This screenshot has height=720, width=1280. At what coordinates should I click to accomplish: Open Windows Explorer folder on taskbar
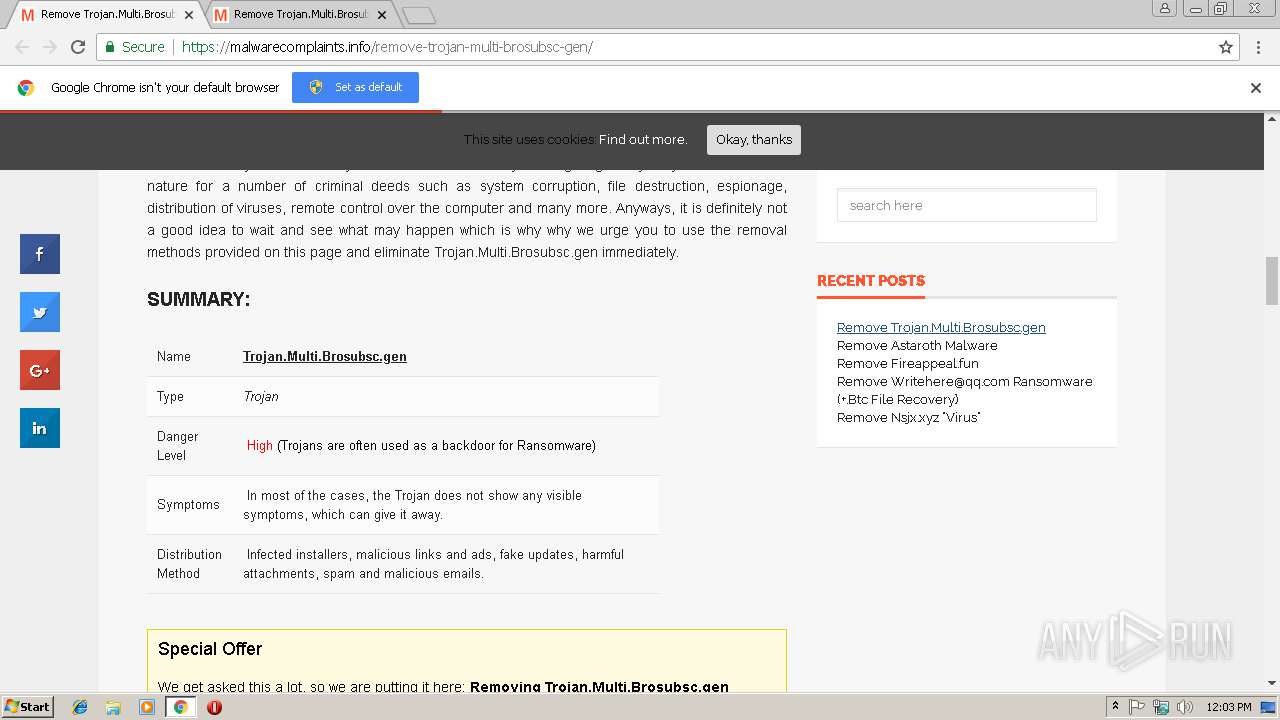(x=113, y=707)
